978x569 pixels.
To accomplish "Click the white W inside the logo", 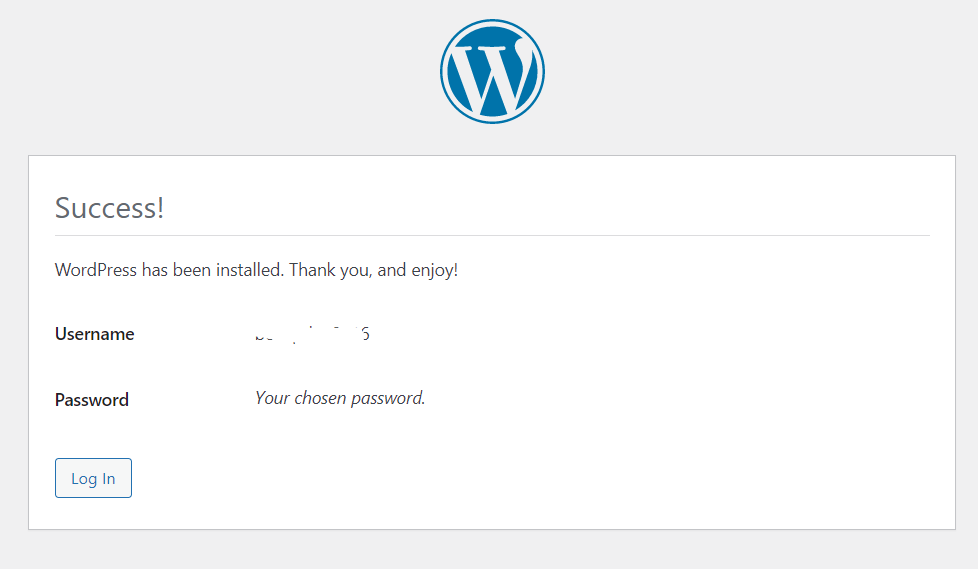I will coord(492,75).
